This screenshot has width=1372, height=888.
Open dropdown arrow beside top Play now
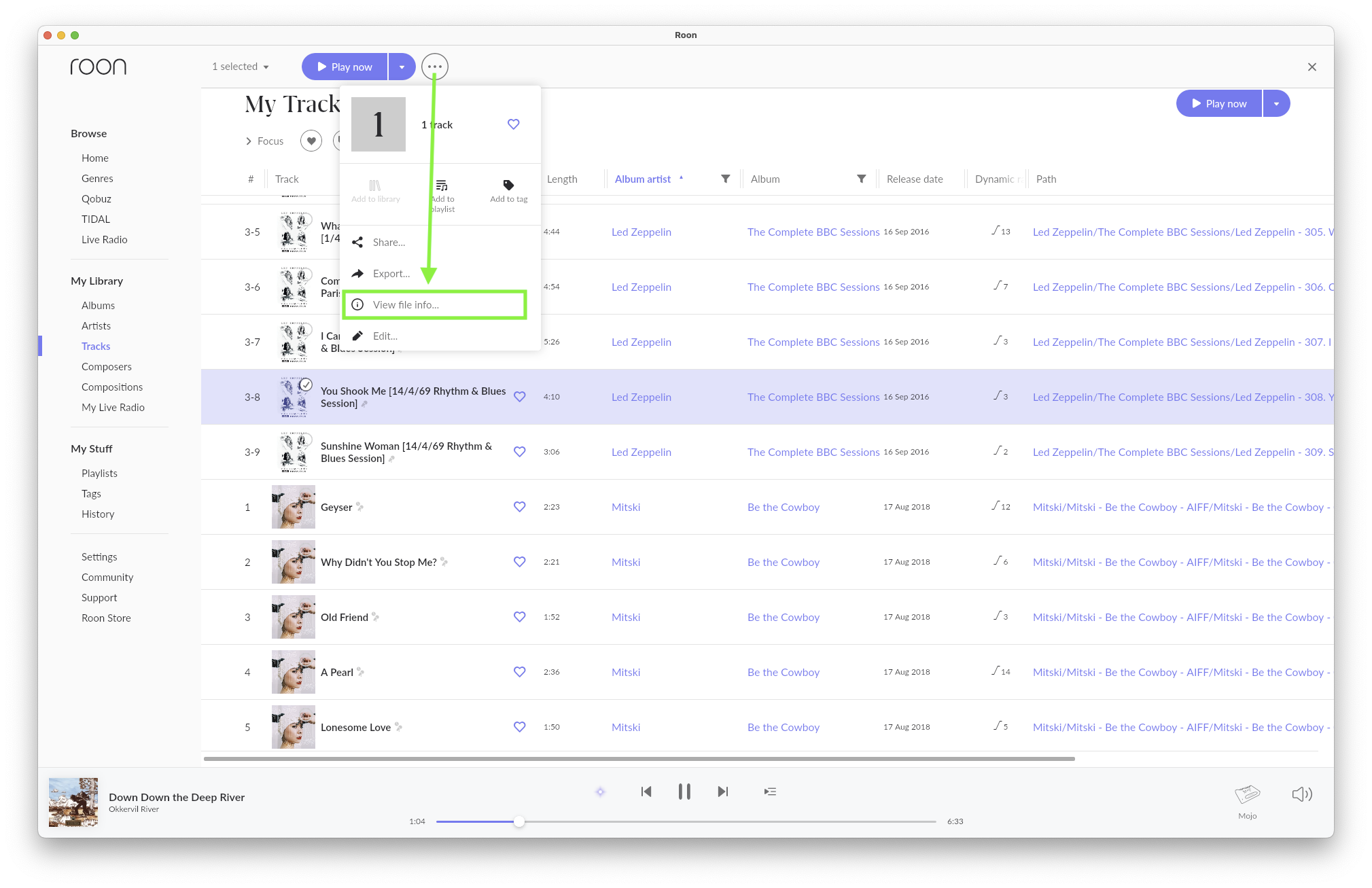402,67
